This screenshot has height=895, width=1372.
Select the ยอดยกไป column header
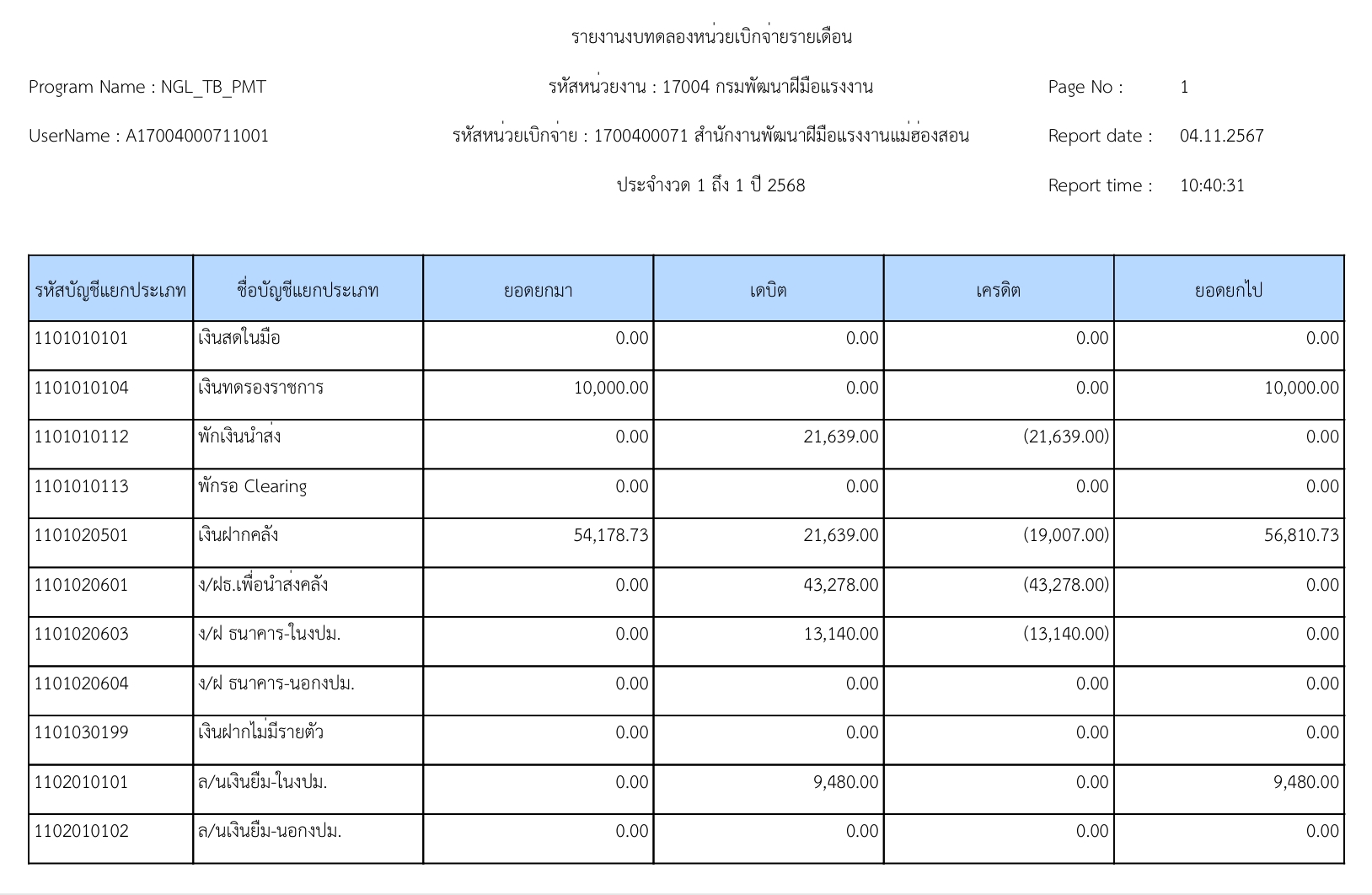1228,291
